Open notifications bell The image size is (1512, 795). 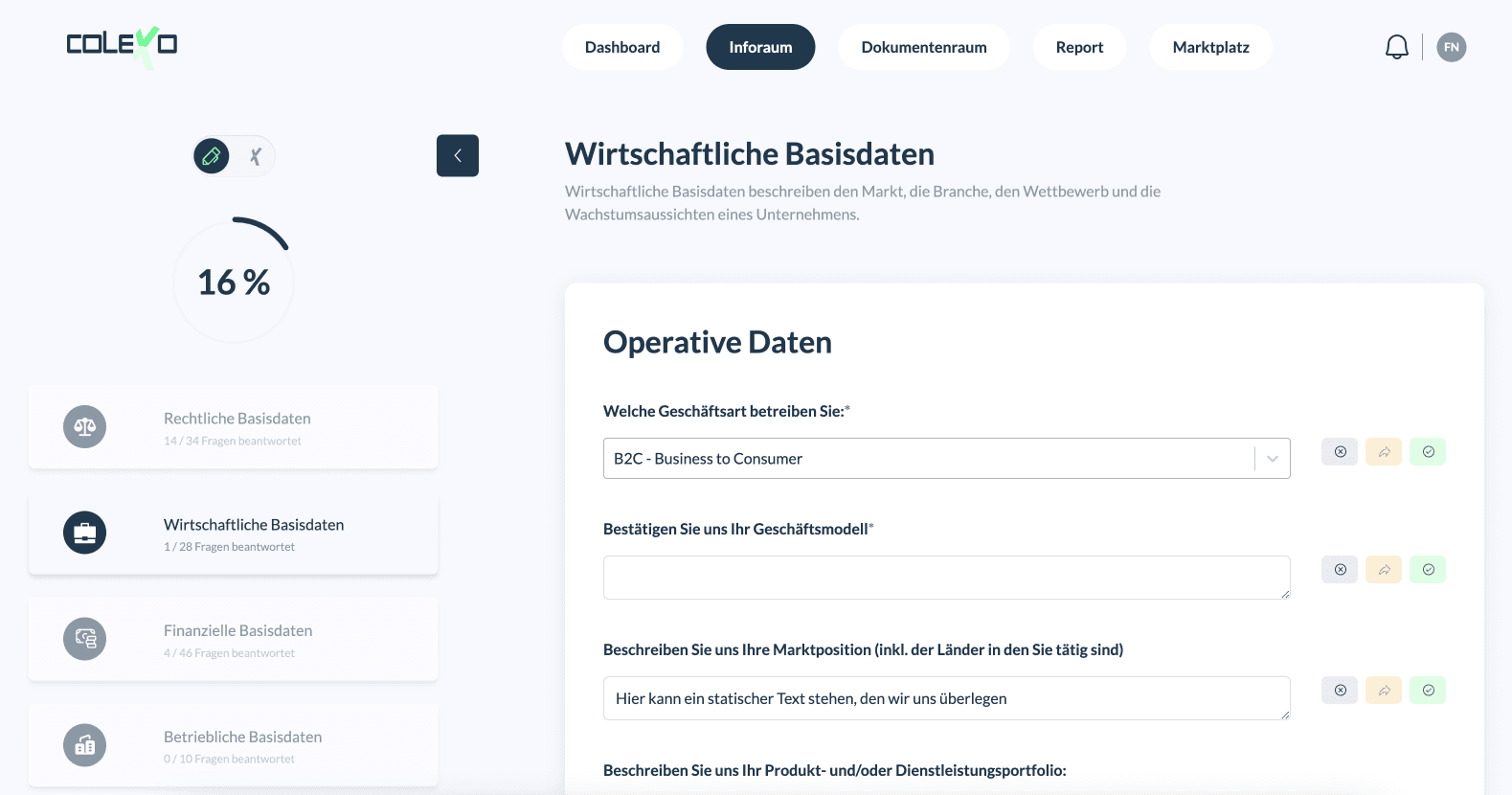point(1397,47)
